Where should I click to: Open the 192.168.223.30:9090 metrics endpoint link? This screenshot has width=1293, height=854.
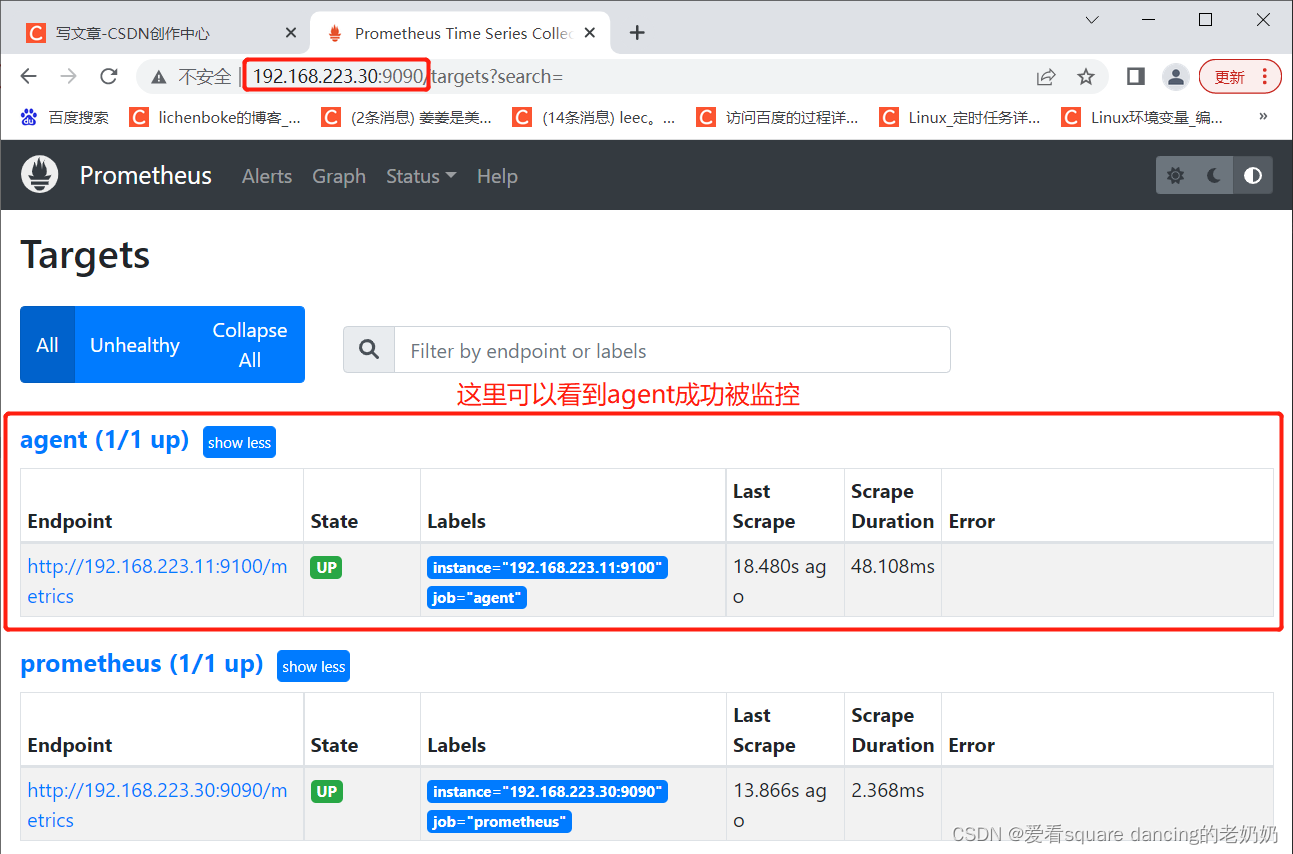coord(157,805)
